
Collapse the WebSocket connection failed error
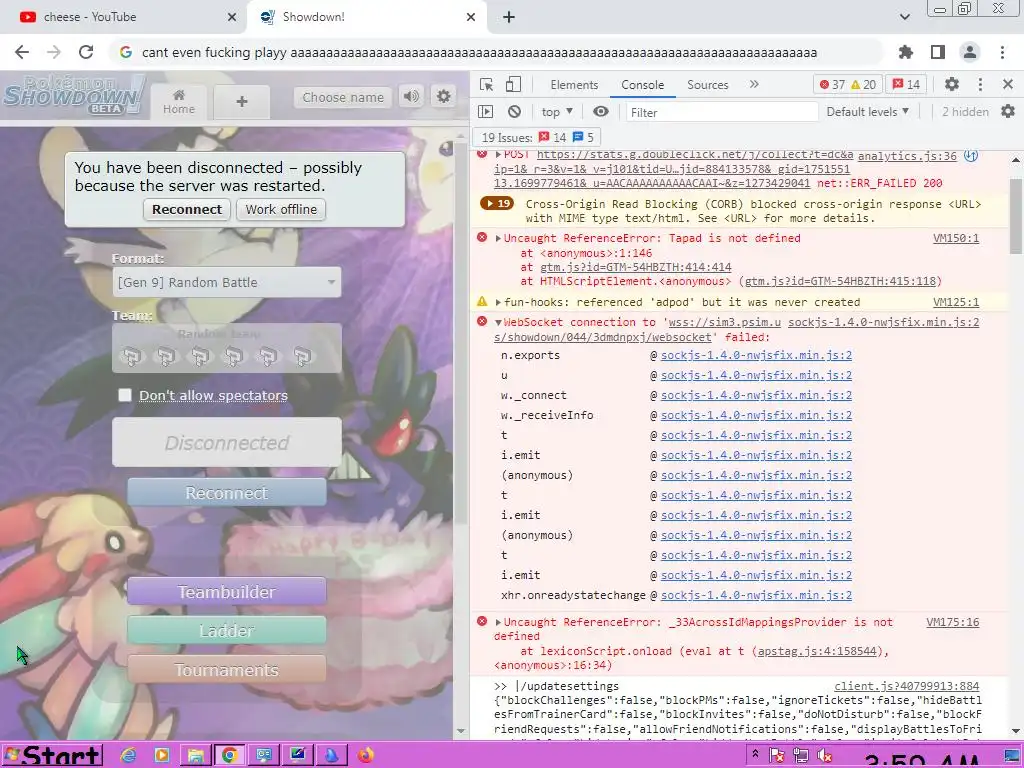(x=498, y=323)
